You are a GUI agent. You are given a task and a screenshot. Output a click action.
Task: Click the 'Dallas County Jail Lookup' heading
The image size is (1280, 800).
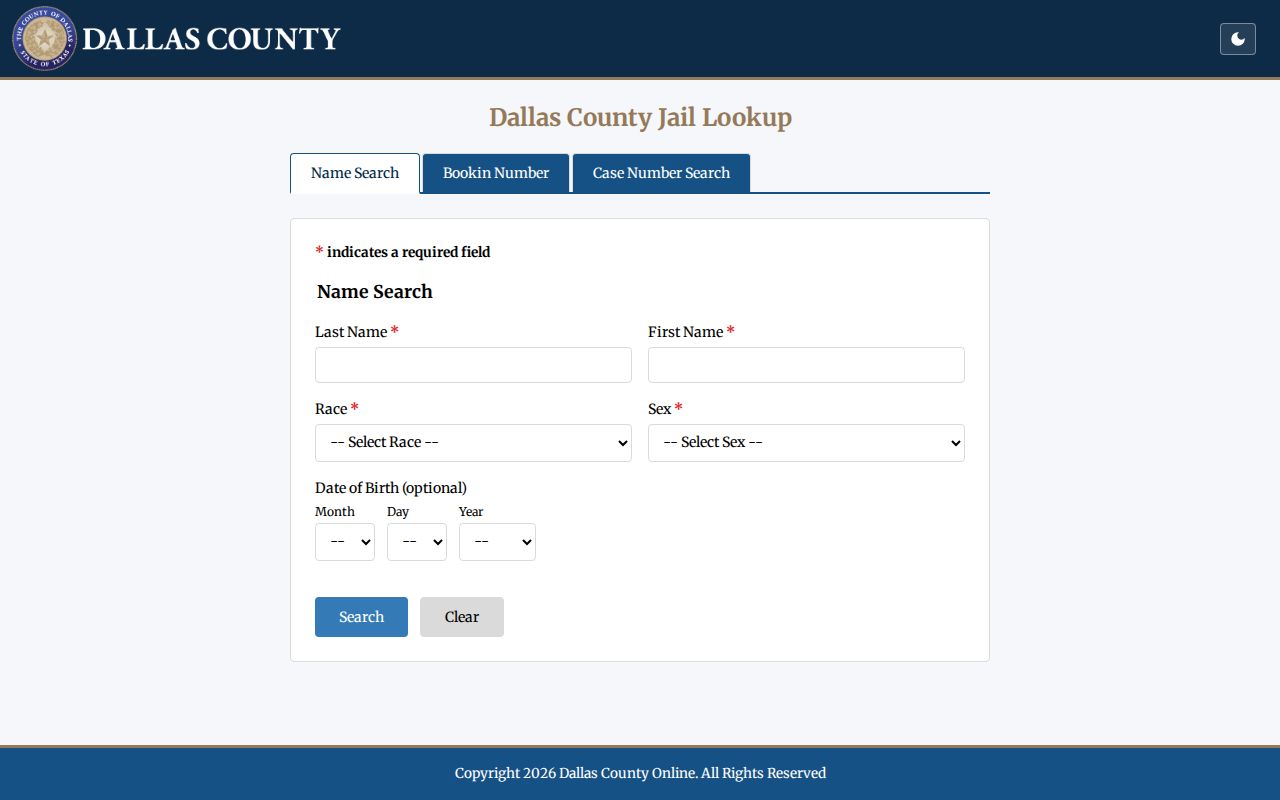[640, 118]
